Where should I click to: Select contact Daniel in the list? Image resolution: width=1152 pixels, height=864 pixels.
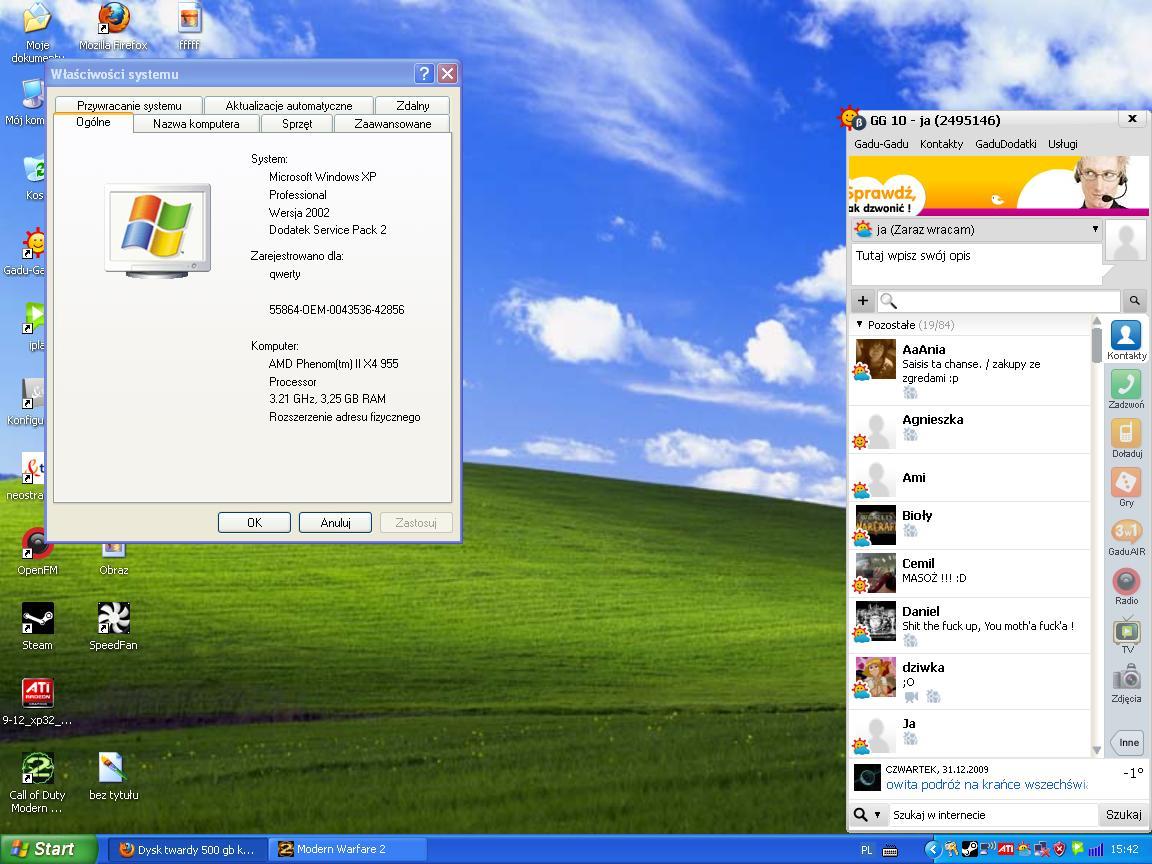pos(970,624)
